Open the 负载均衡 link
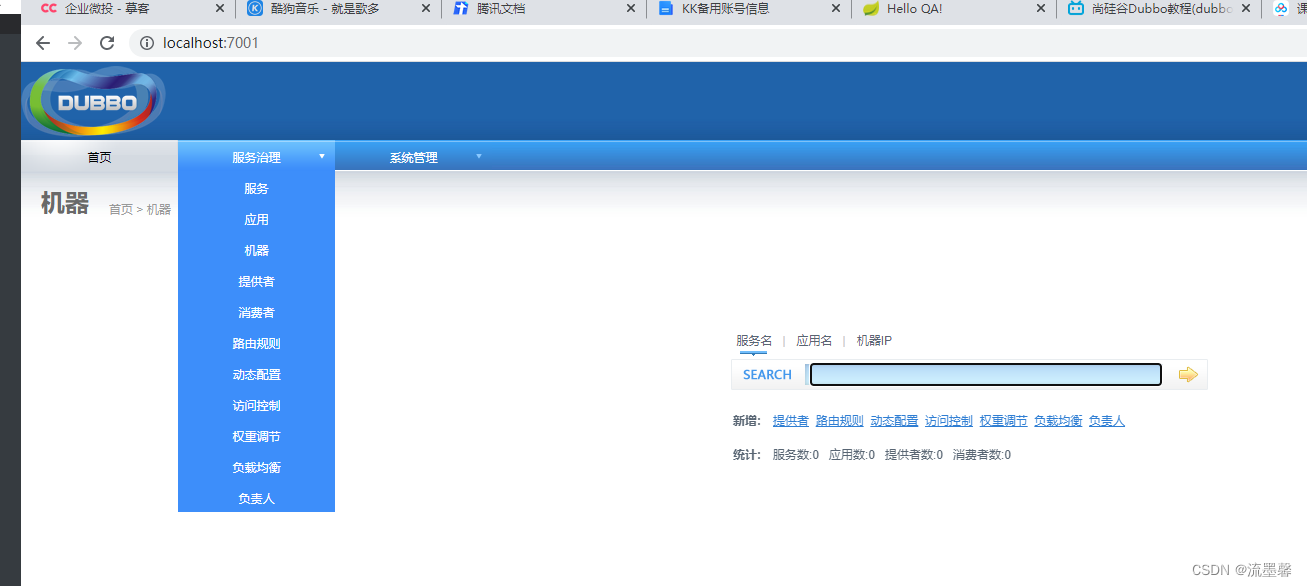1307x586 pixels. [1058, 420]
